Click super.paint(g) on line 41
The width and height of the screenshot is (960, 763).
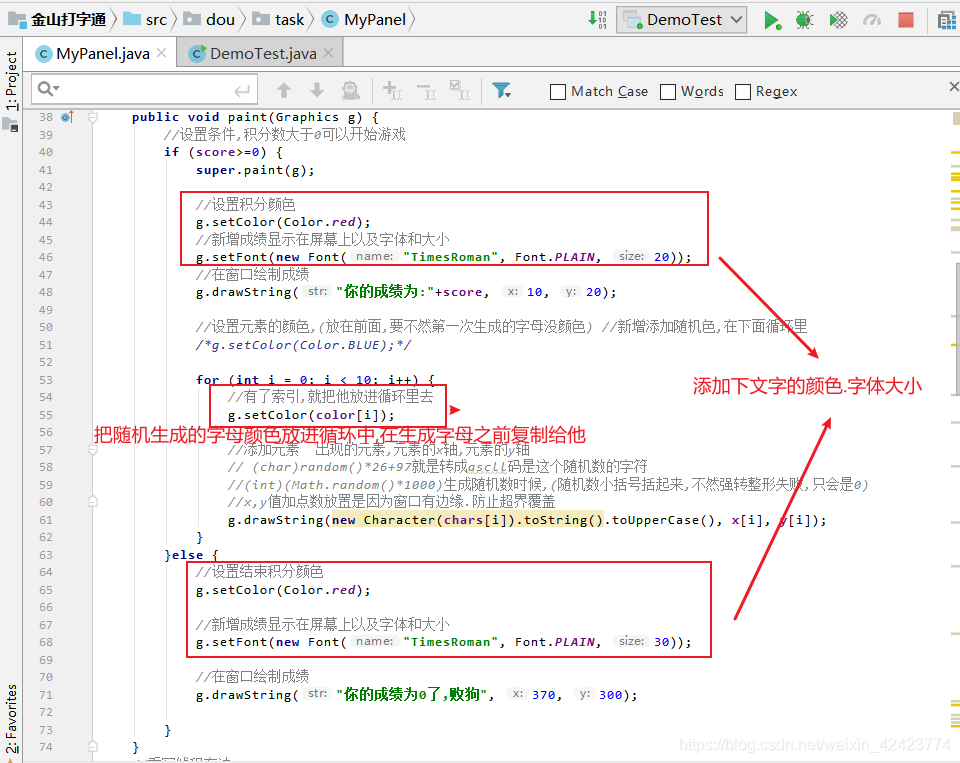click(255, 170)
